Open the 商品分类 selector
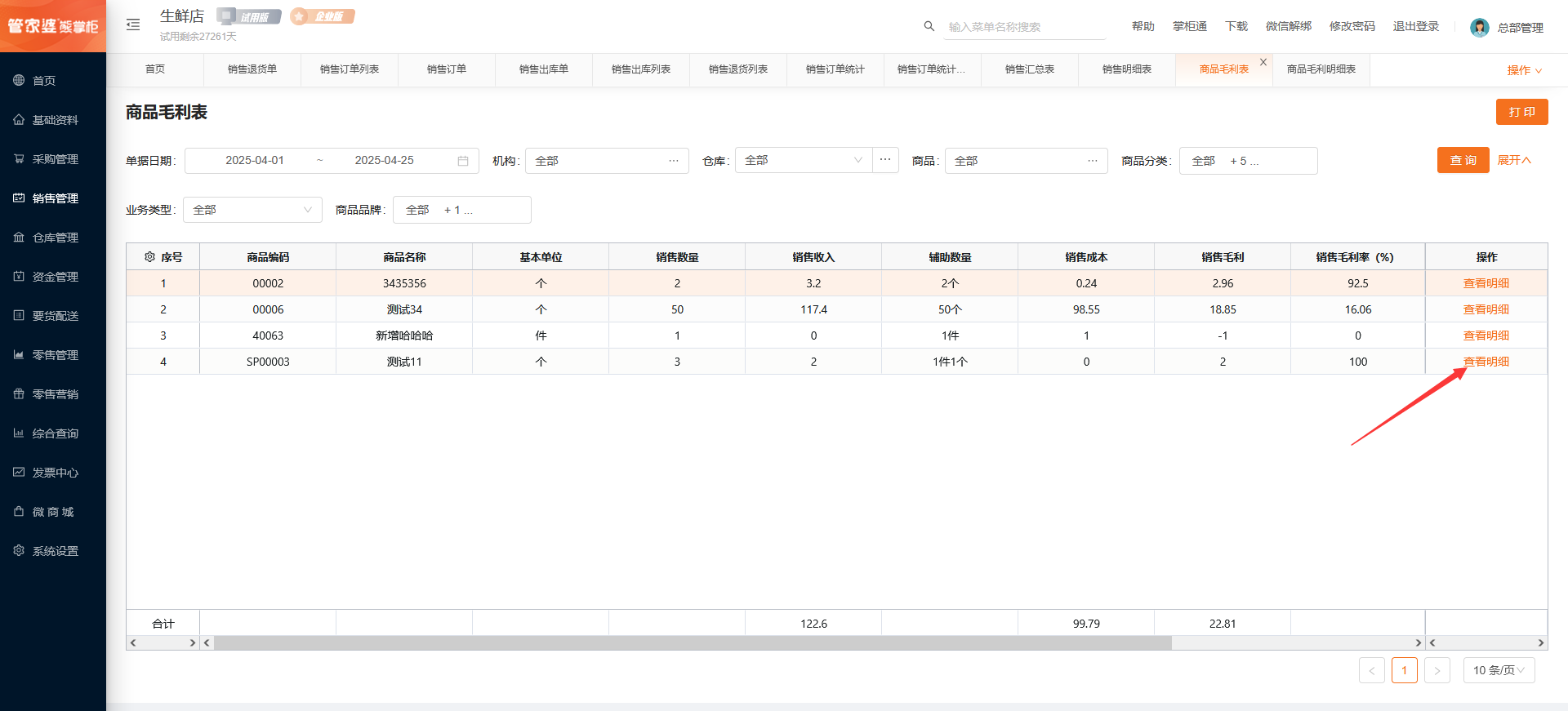 click(1248, 161)
